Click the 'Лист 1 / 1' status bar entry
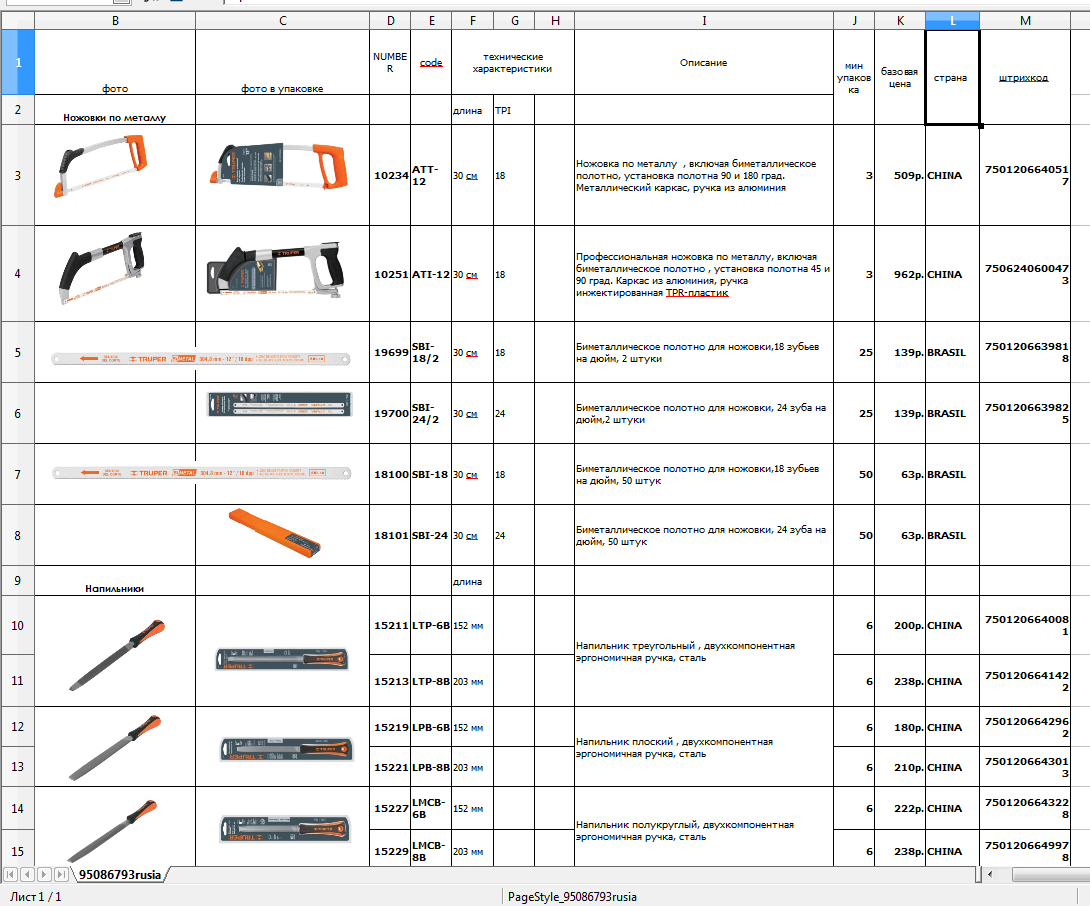The image size is (1090, 906). click(35, 896)
